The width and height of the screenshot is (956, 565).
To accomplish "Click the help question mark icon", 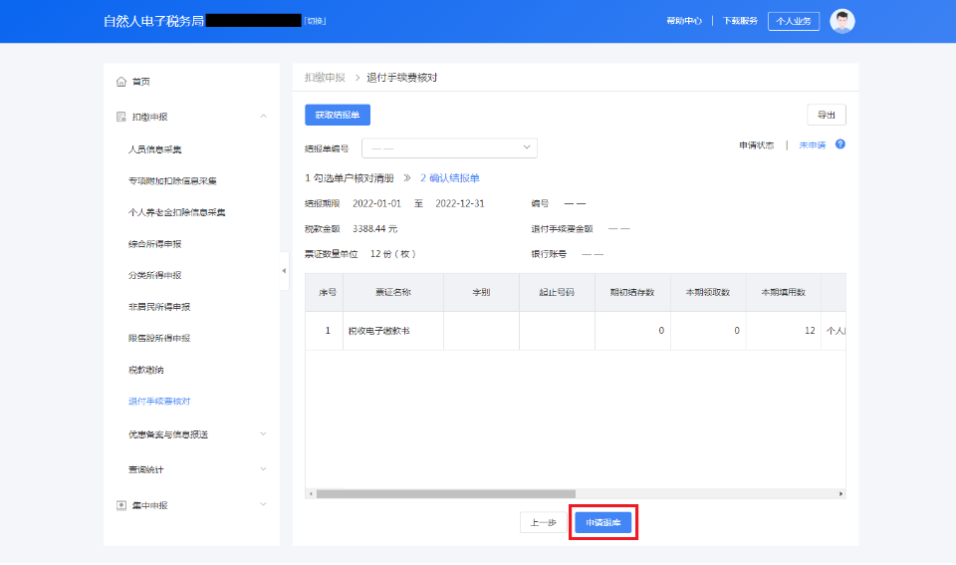I will pos(840,145).
